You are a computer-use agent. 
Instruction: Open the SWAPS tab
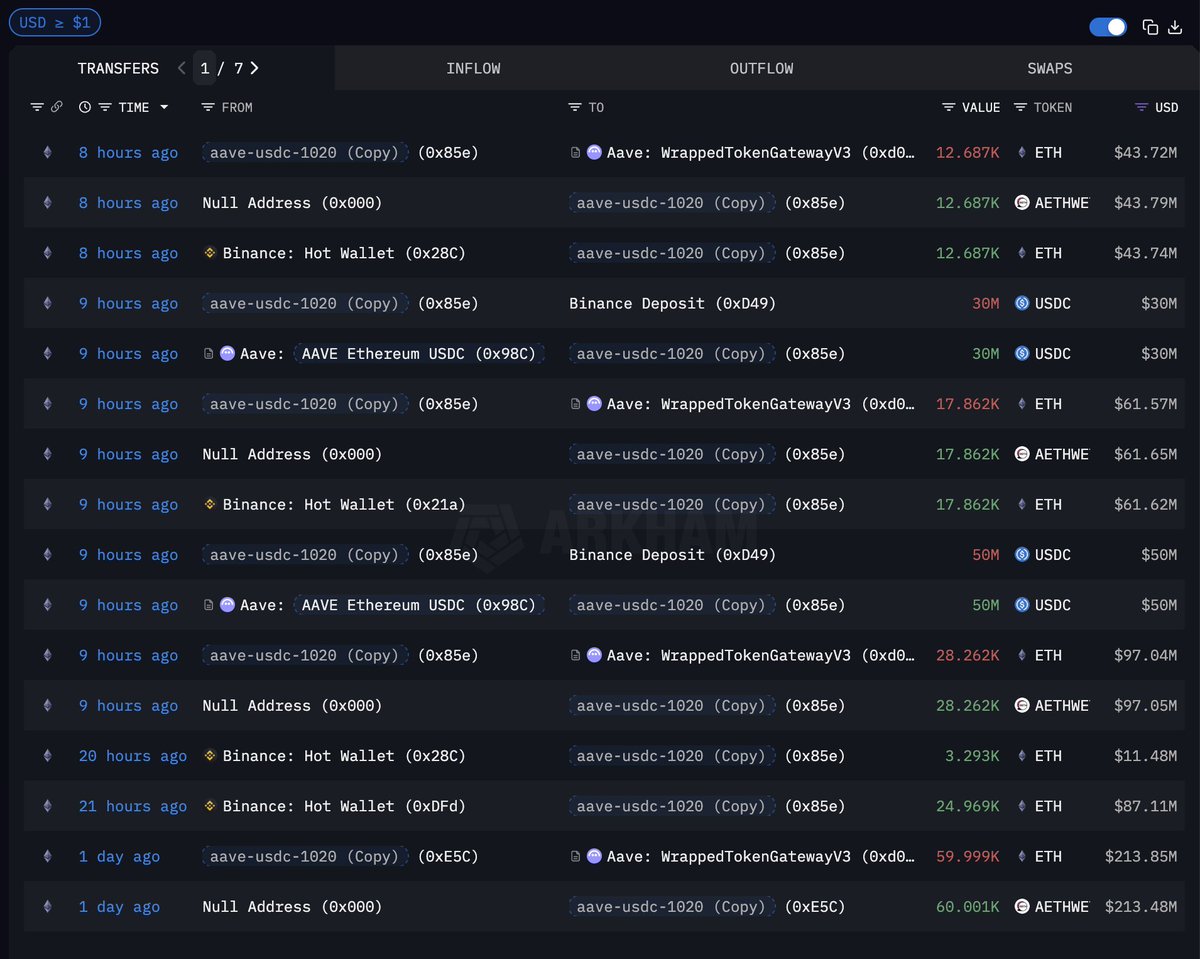pos(1049,68)
